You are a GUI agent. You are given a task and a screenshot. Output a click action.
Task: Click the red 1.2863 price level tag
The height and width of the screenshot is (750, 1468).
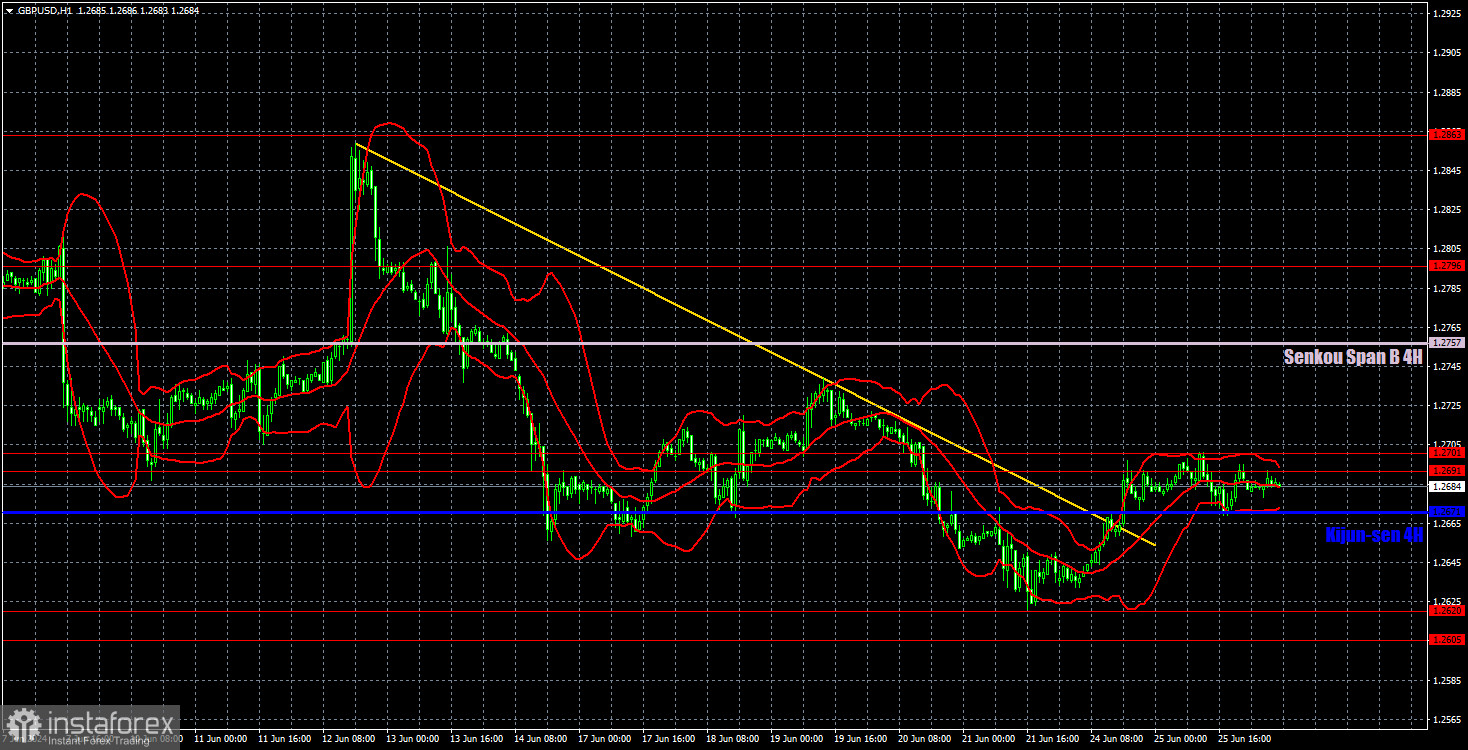[x=1447, y=133]
